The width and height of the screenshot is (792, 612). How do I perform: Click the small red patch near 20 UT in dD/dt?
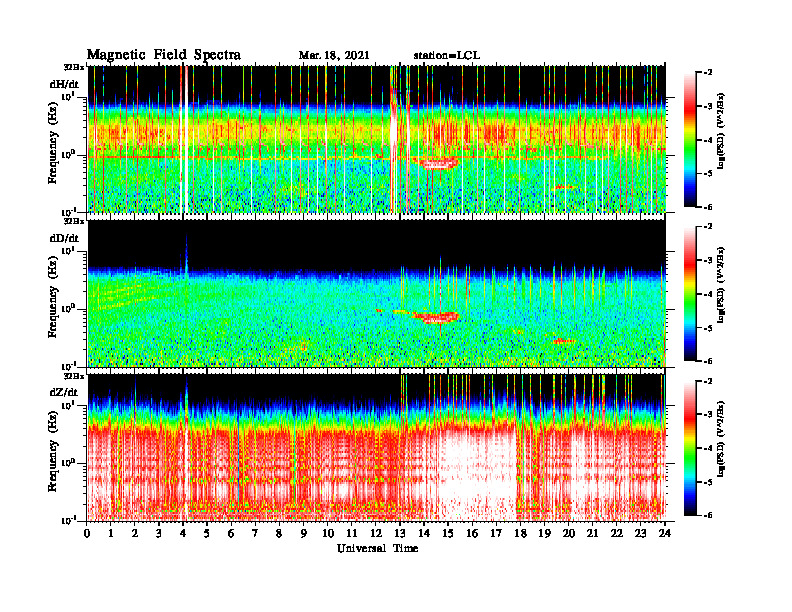(564, 341)
